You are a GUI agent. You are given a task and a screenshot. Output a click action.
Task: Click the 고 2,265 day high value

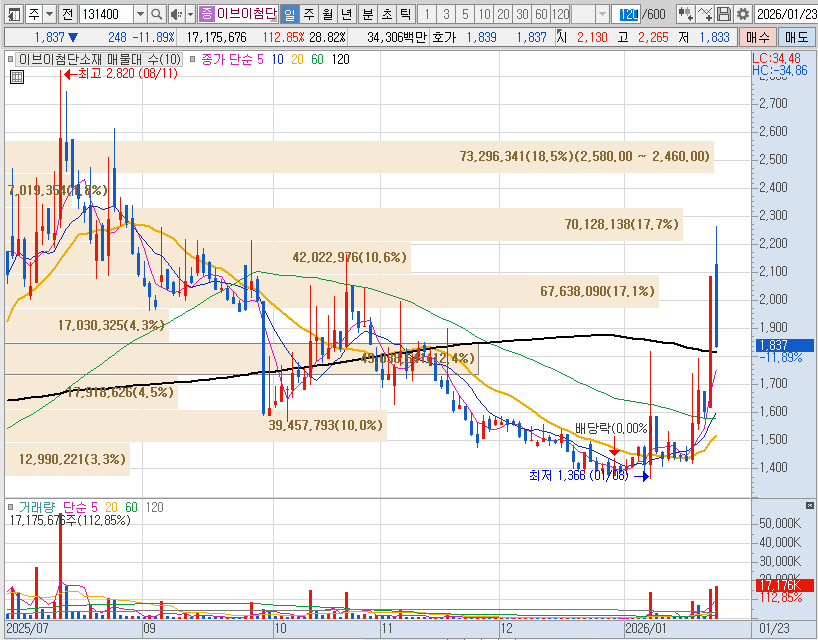click(x=653, y=37)
